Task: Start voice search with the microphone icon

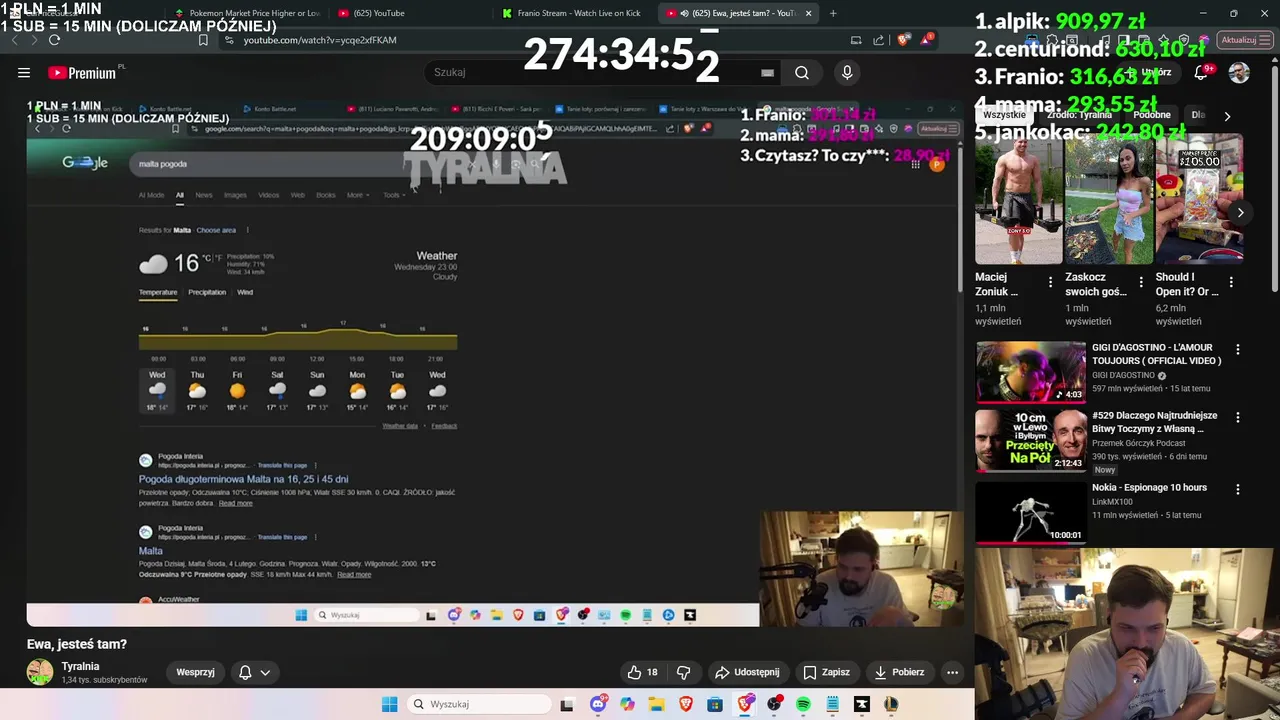Action: click(x=847, y=72)
